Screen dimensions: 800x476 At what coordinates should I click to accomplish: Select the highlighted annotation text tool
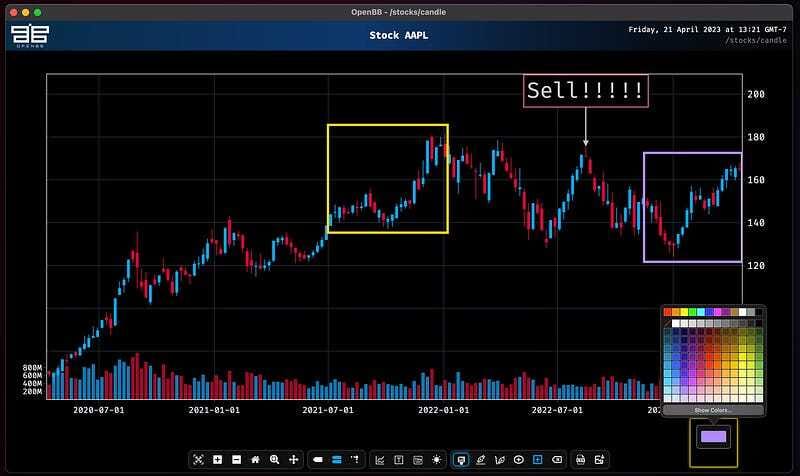[461, 460]
